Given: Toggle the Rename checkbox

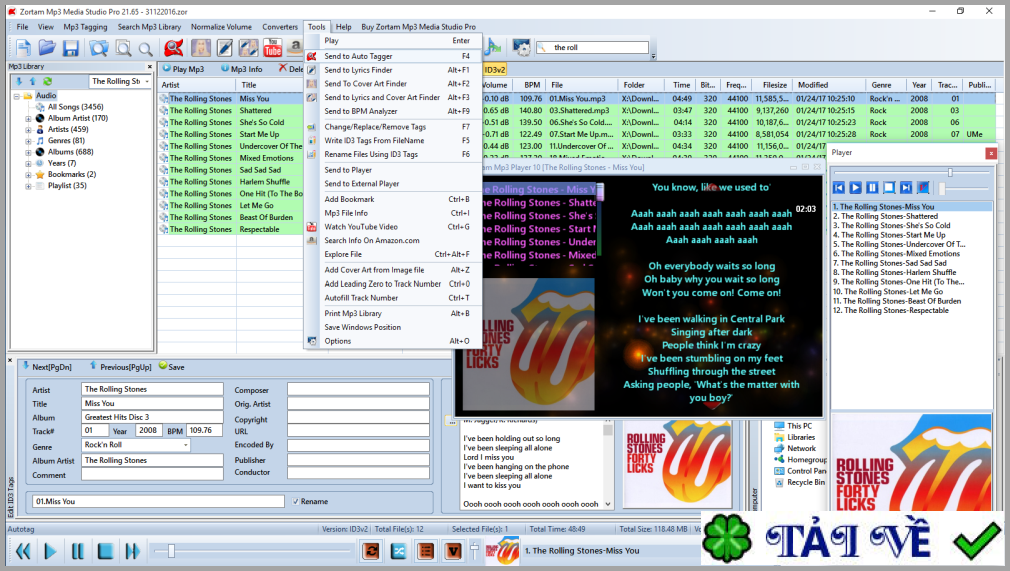Looking at the screenshot, I should pyautogui.click(x=296, y=501).
